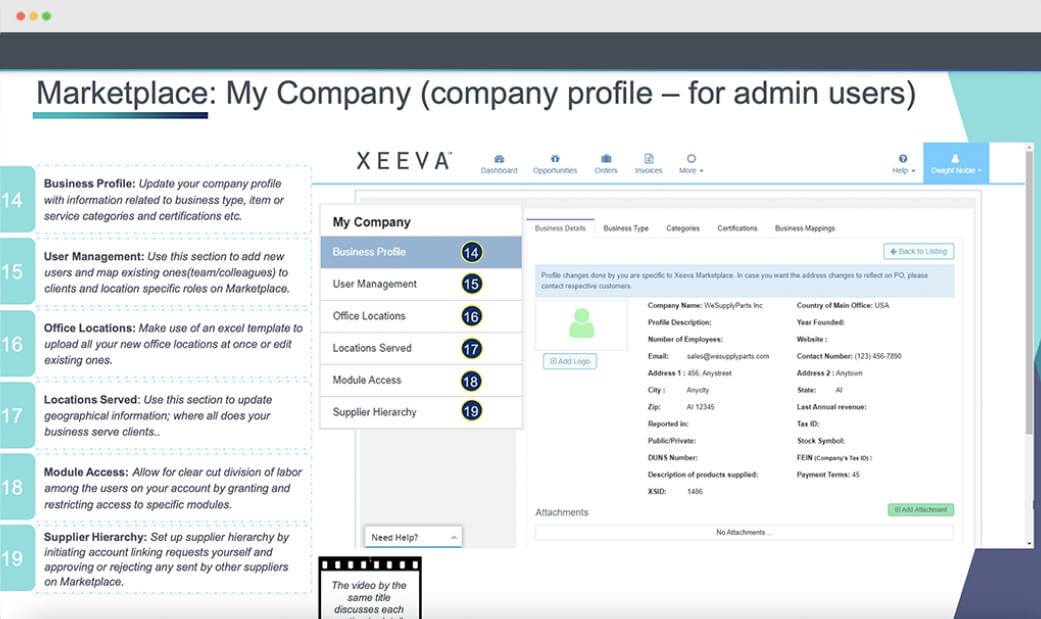1041x619 pixels.
Task: Click the sales@wesupplyparts.com email value
Action: [x=728, y=356]
